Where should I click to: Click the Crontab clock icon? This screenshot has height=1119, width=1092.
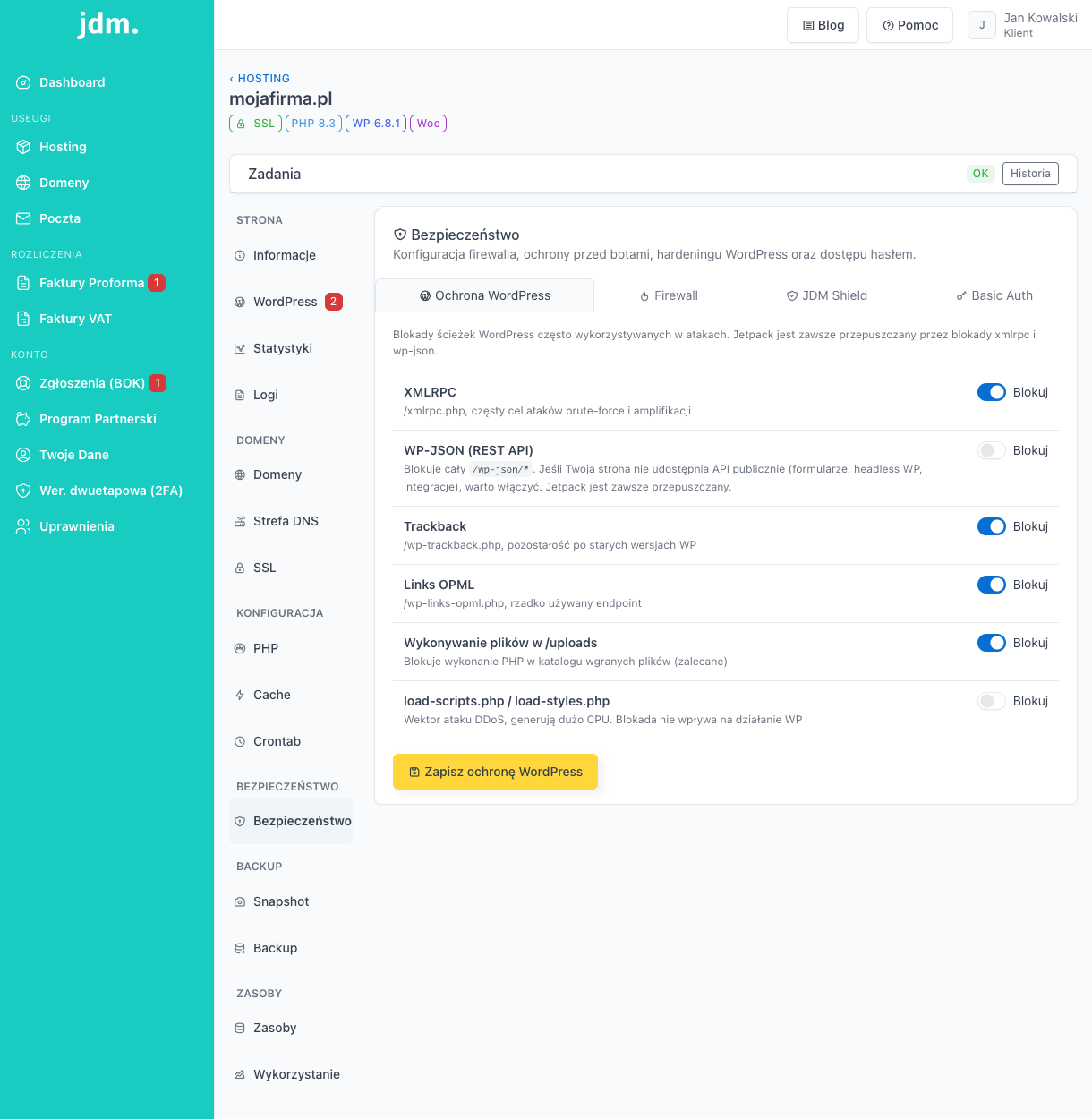pyautogui.click(x=240, y=741)
